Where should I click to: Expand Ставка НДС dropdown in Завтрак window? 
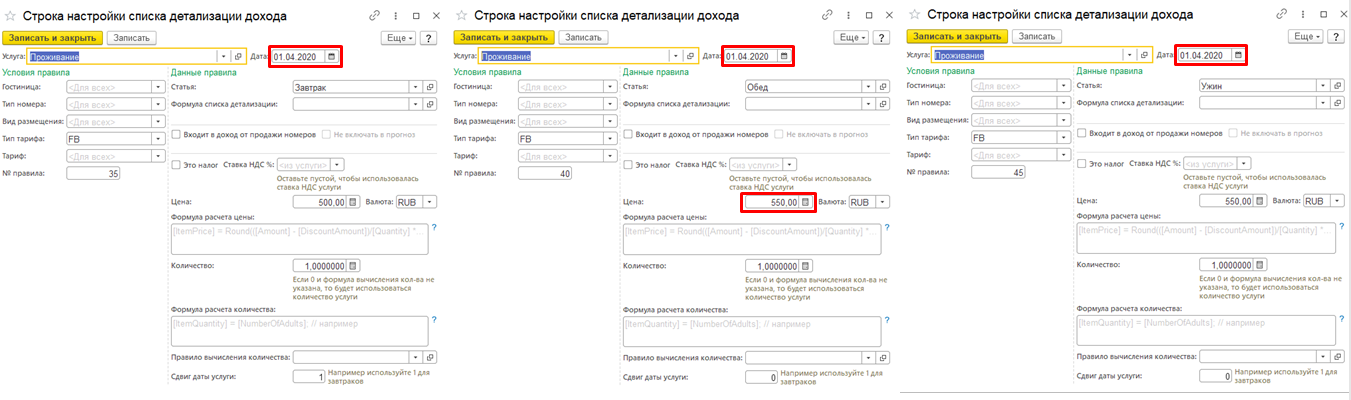[x=337, y=164]
